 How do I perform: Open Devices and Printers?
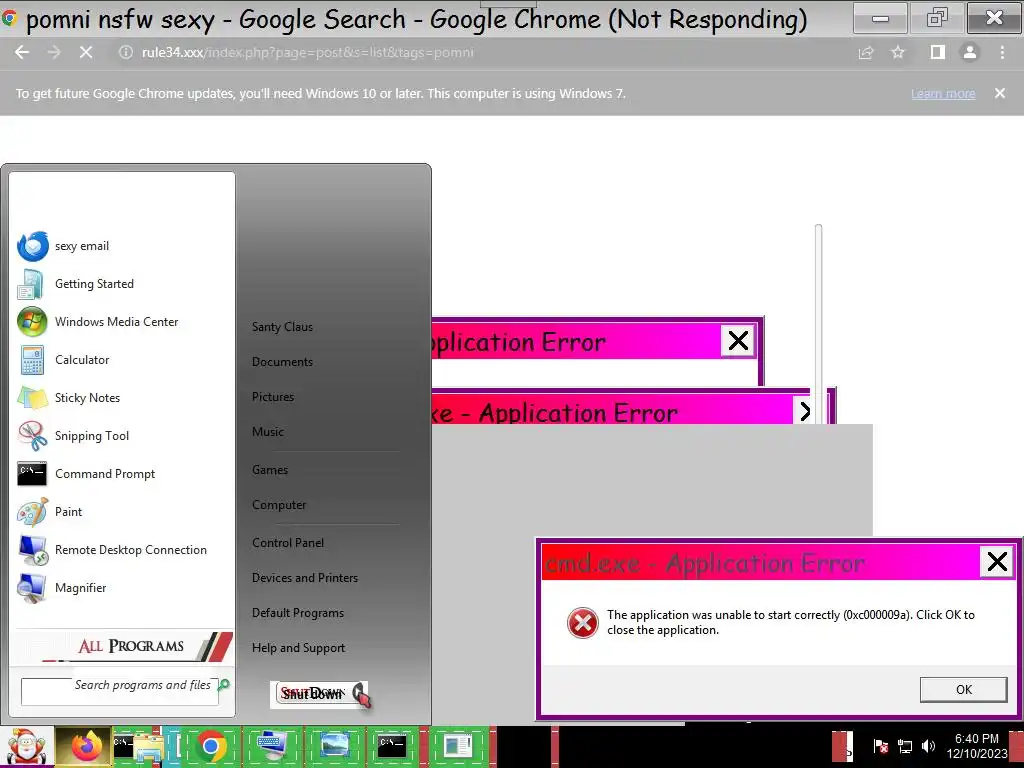(305, 578)
